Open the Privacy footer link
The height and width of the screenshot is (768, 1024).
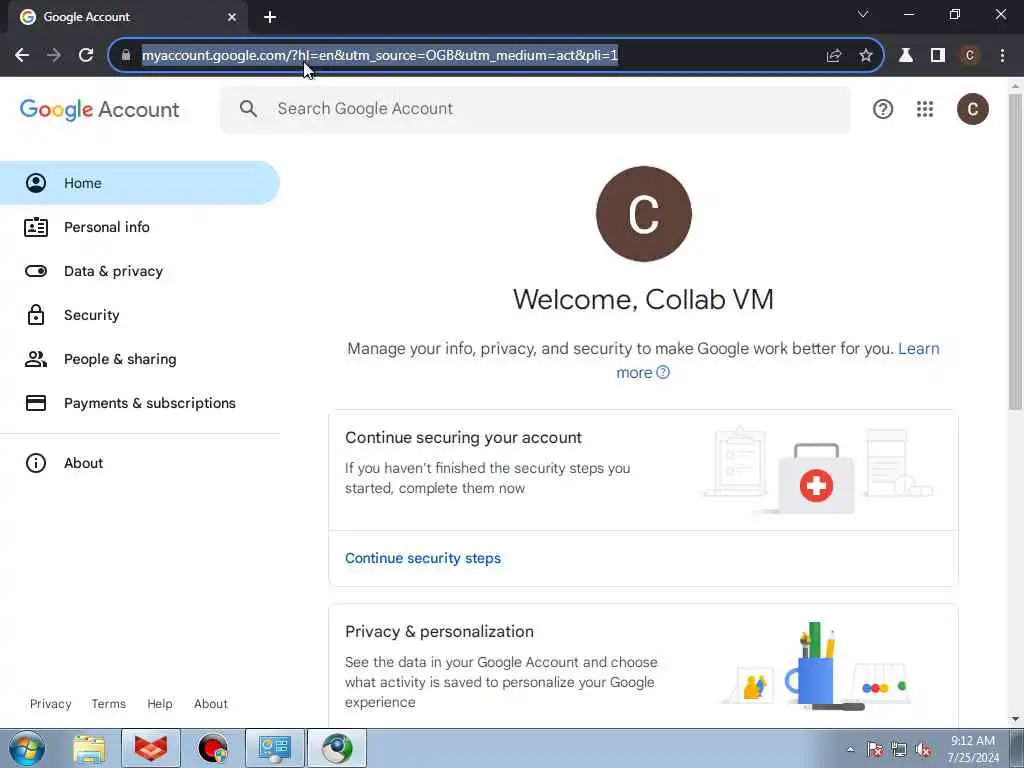[50, 704]
